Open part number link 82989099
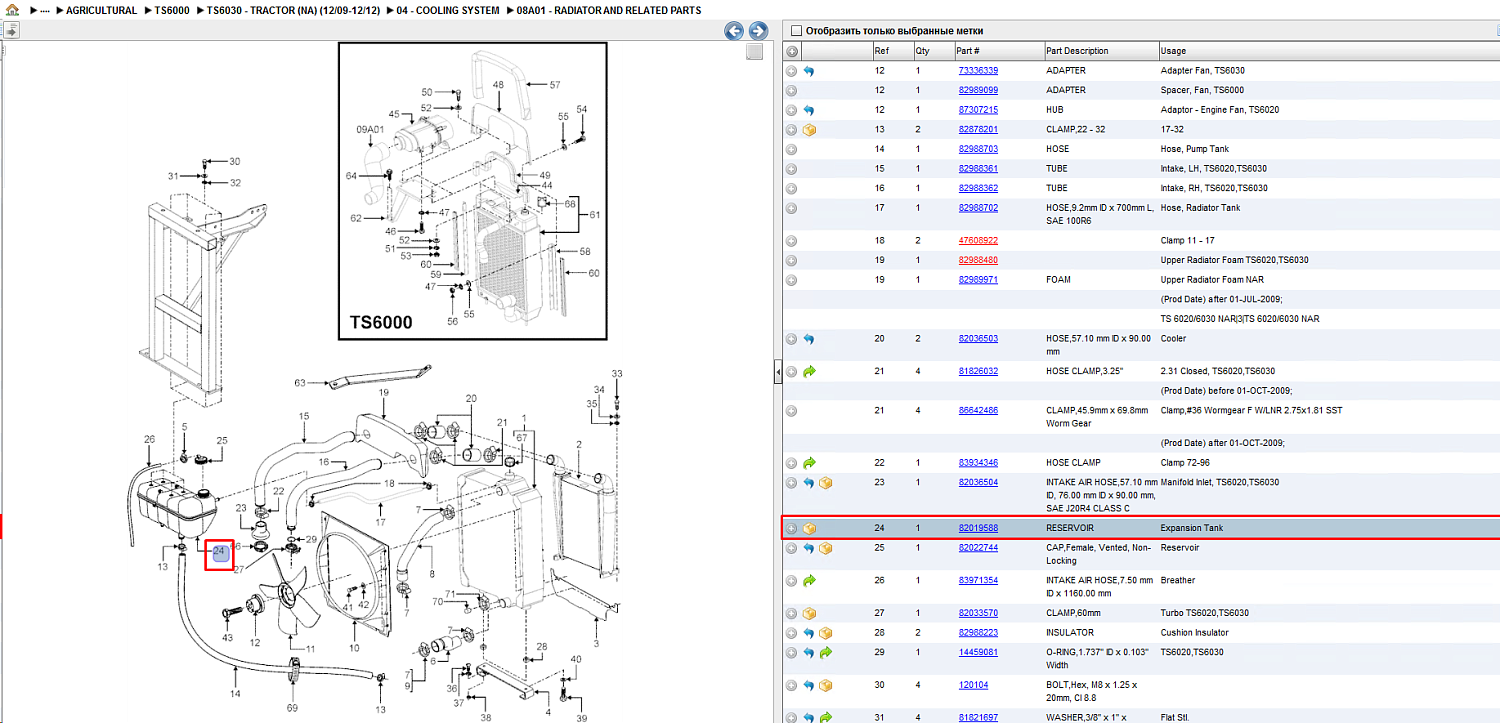 [978, 90]
